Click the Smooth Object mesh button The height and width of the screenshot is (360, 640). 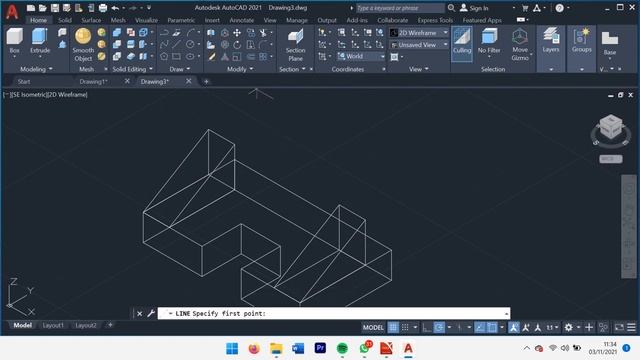(x=83, y=45)
